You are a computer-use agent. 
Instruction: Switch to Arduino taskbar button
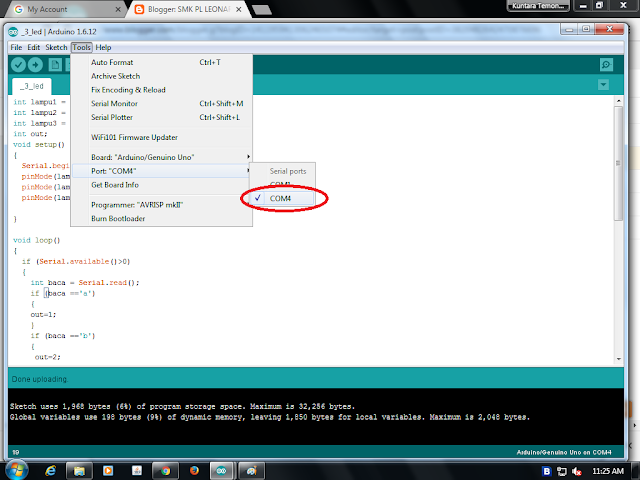(222, 471)
